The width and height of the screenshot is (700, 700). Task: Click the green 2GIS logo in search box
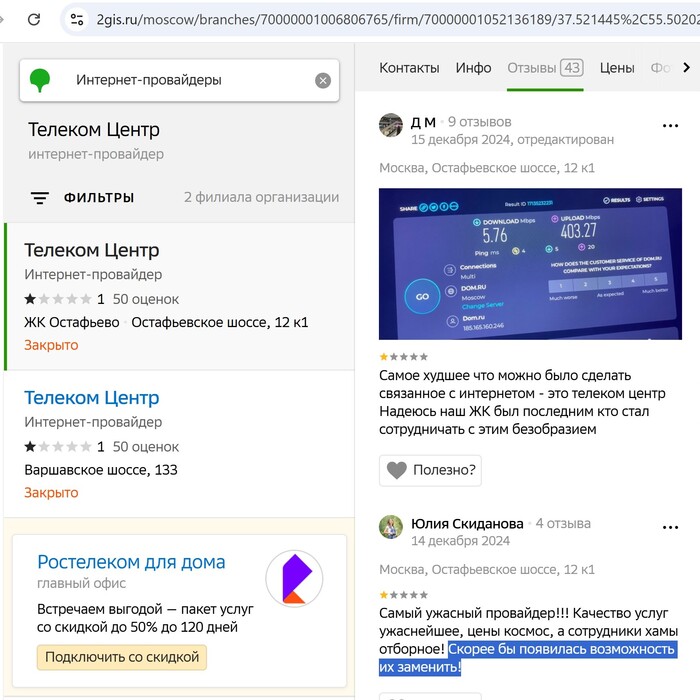(x=39, y=80)
